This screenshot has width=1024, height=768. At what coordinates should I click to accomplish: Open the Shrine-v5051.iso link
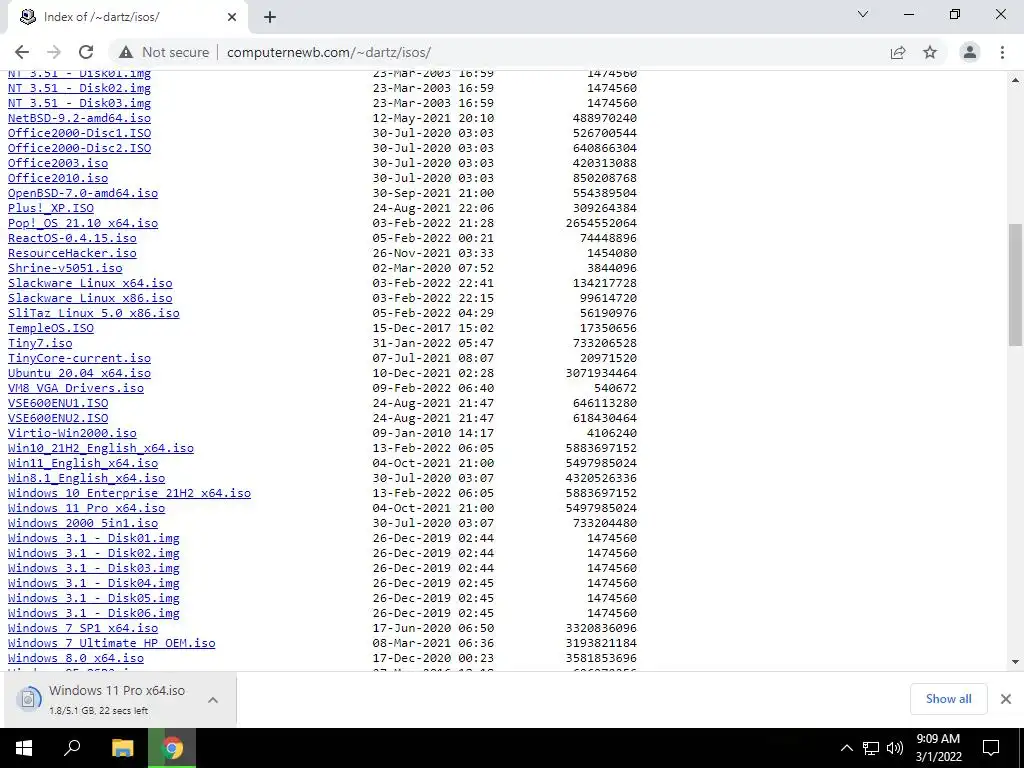[x=65, y=268]
